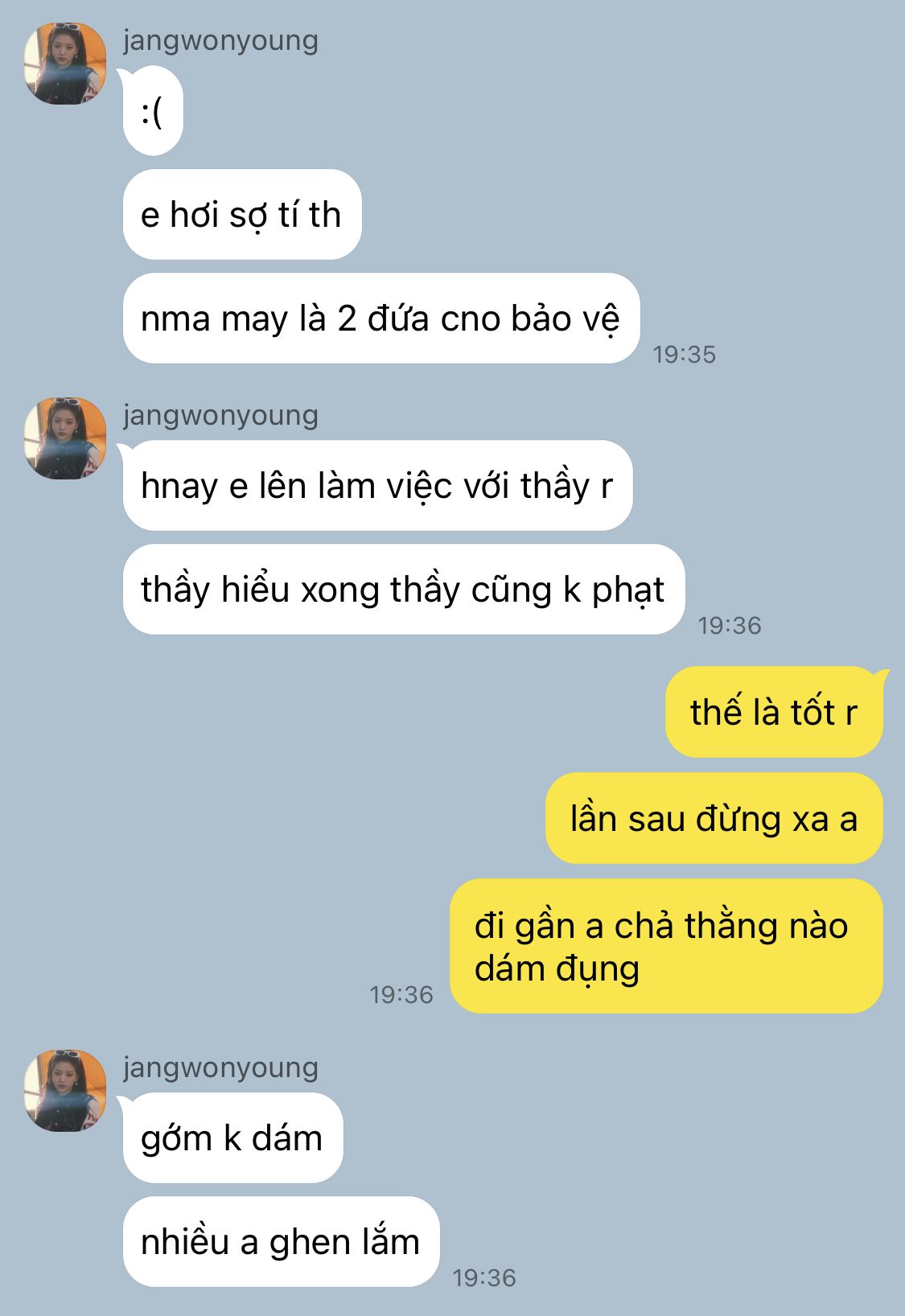The image size is (905, 1316).
Task: Click the jangwonyoung name above "gớm k dám"
Action: pyautogui.click(x=220, y=1067)
